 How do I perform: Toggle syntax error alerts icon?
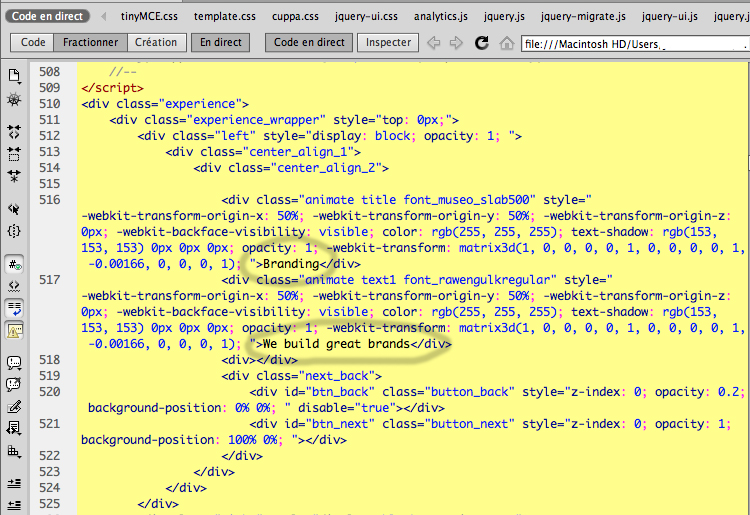pos(14,330)
